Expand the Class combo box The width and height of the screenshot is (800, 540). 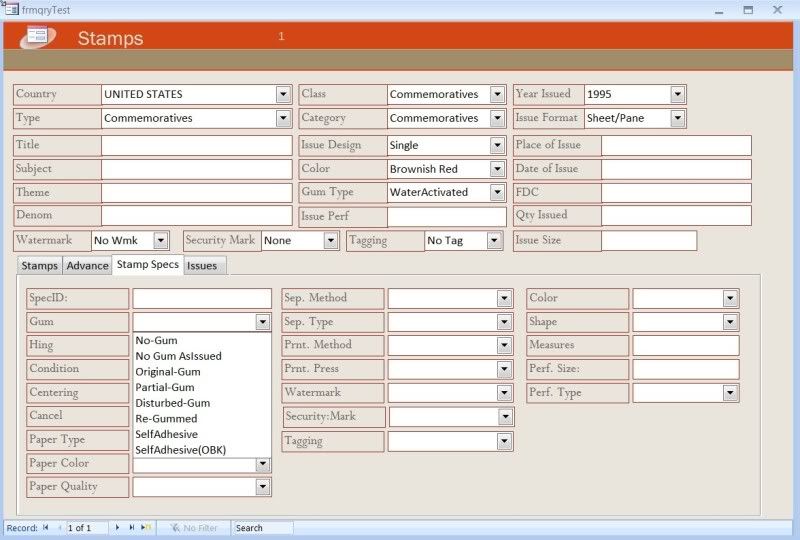coord(497,94)
